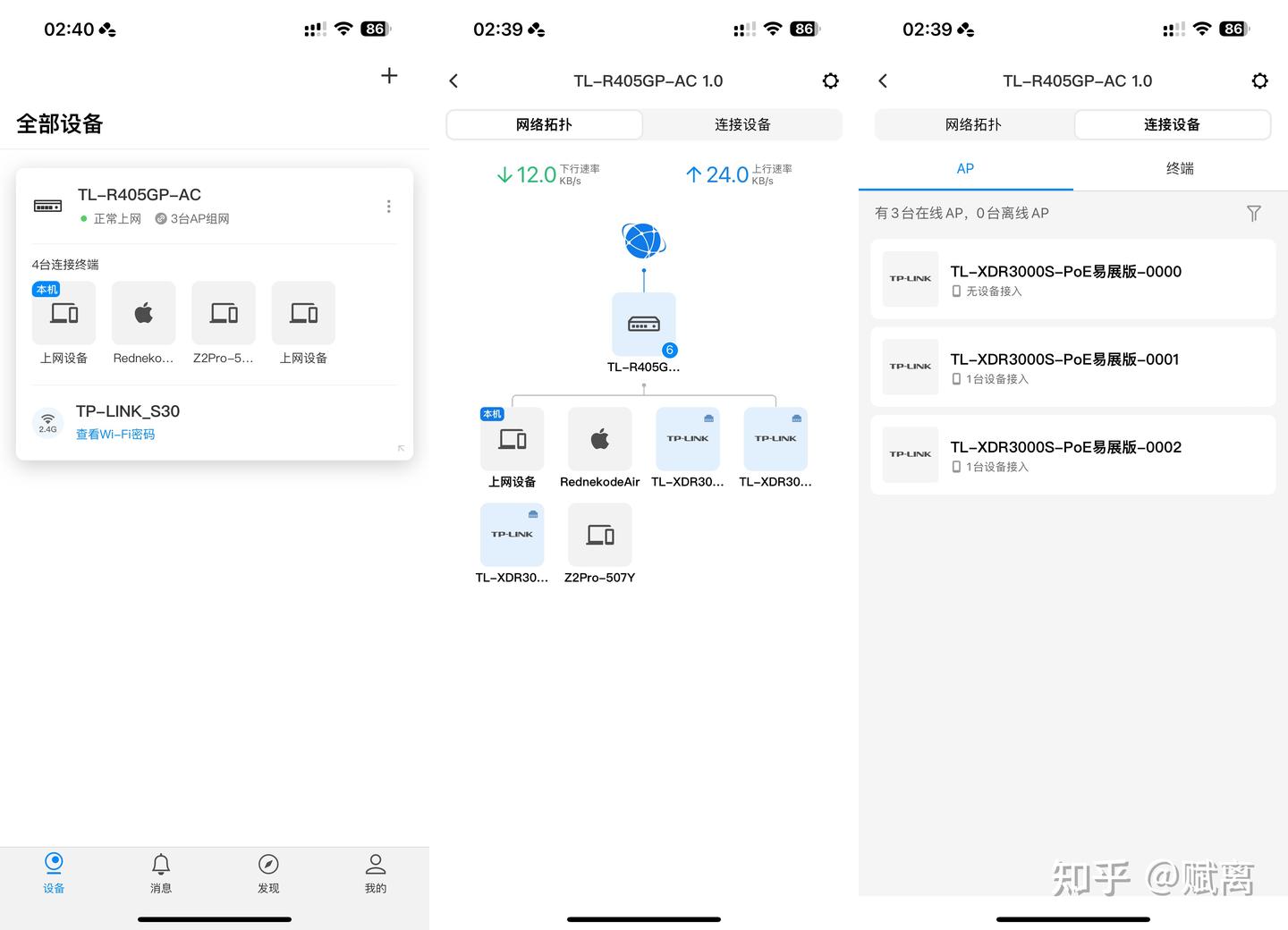Open the last TL-XDR30… node in the first row
The width and height of the screenshot is (1288, 930).
point(775,439)
